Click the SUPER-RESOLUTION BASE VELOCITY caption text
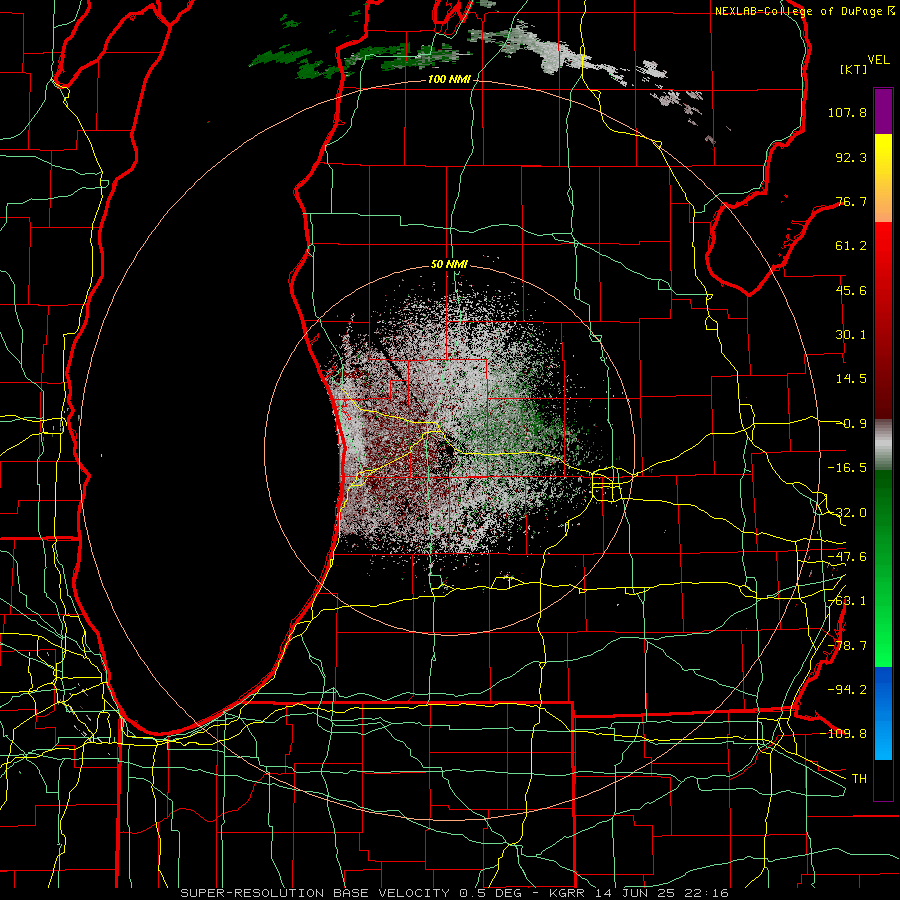The image size is (900, 900). (315, 893)
